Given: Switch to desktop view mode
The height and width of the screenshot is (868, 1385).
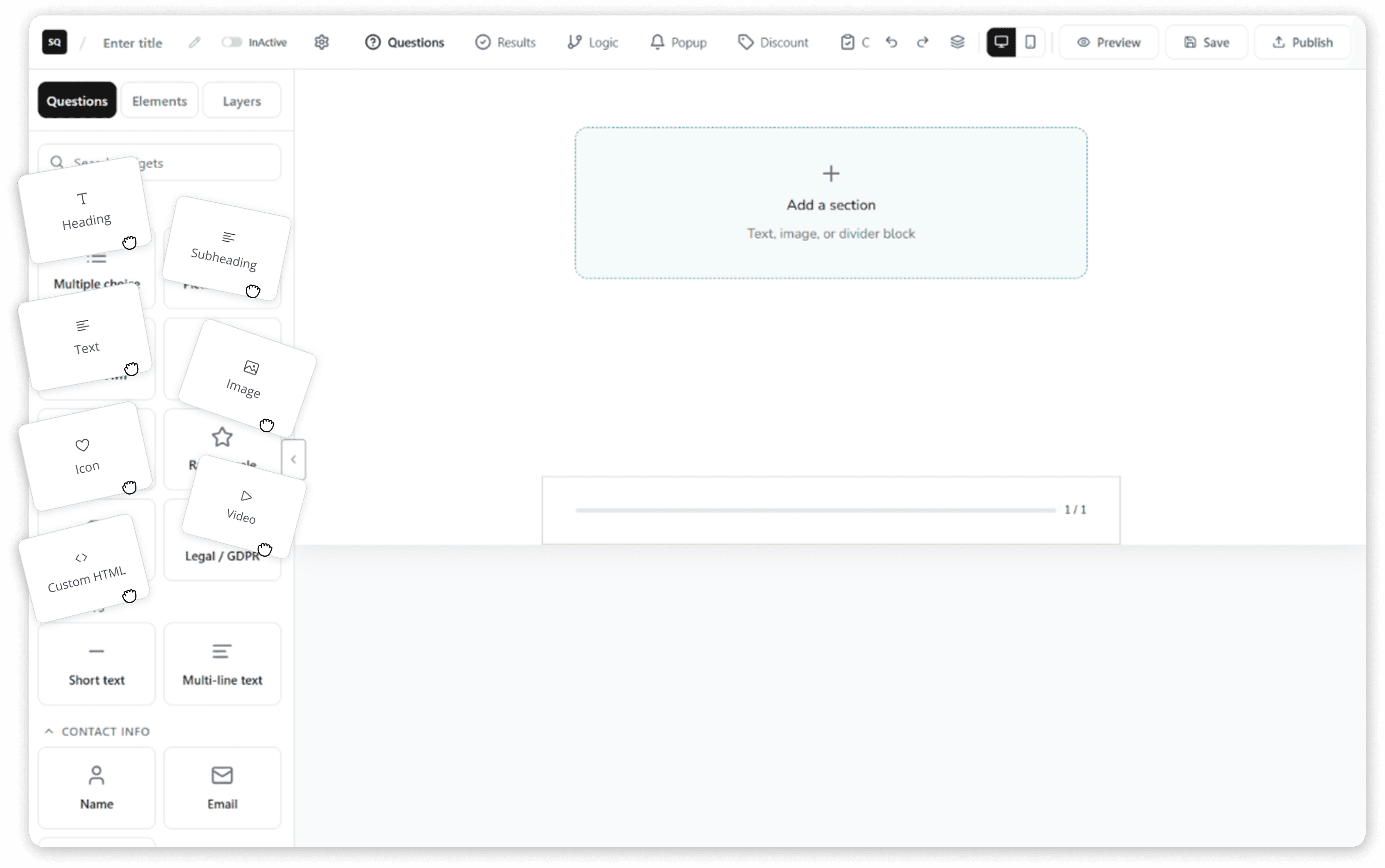Looking at the screenshot, I should tap(1001, 42).
